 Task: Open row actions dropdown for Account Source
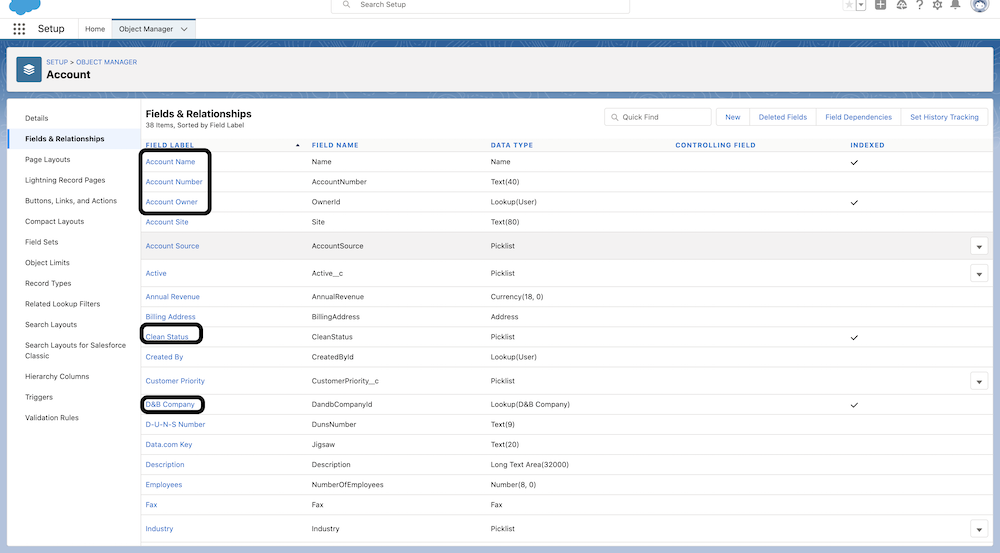(979, 246)
